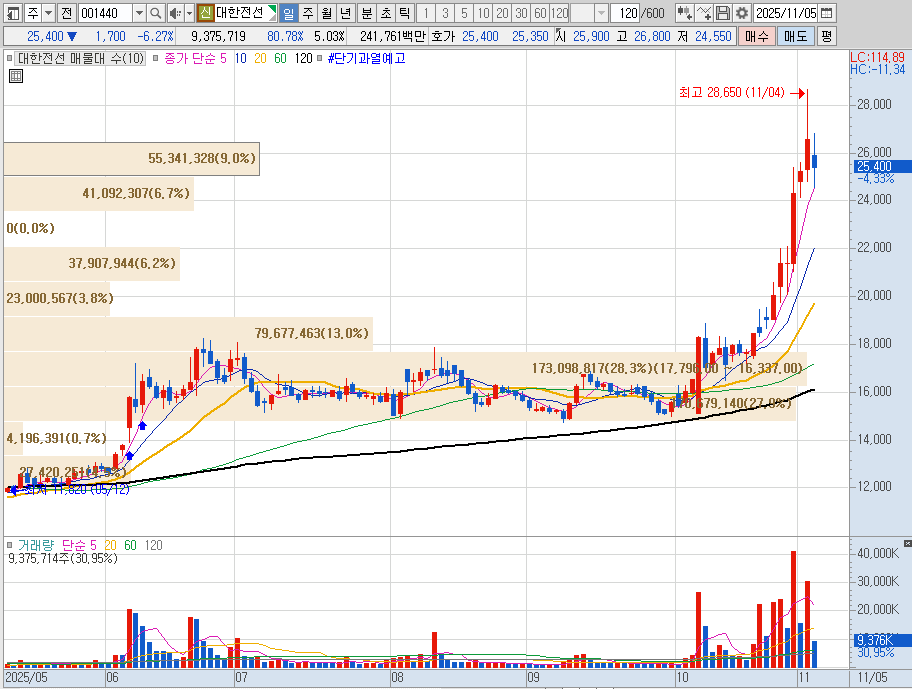
Task: Toggle the square marker before 종가 단순
Action: click(156, 59)
